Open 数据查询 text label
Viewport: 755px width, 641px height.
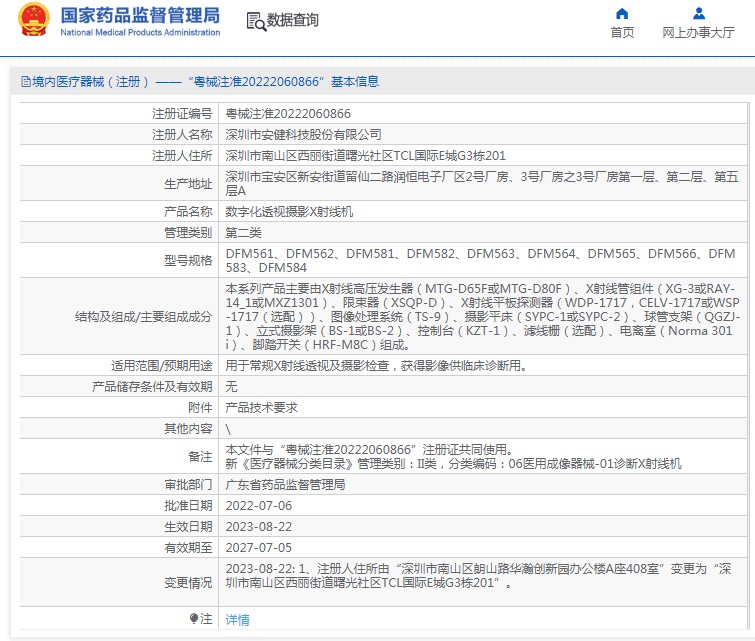[293, 21]
